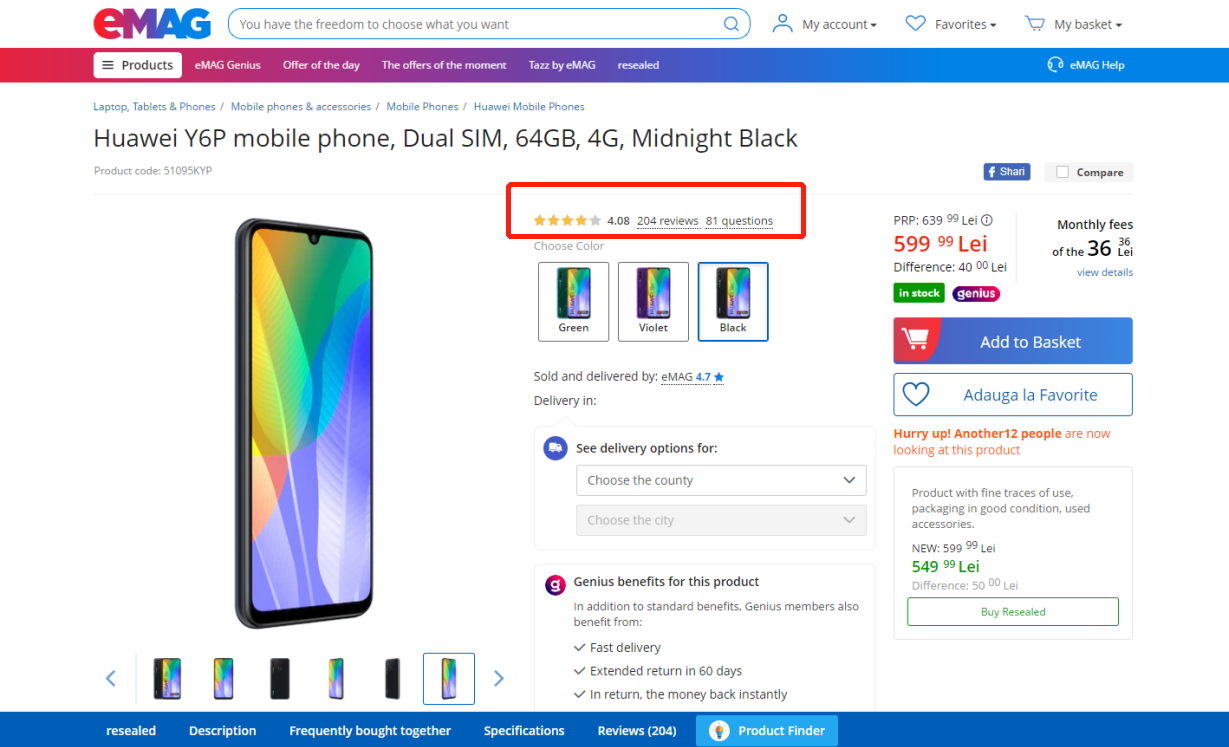Select the Green color option
This screenshot has height=747, width=1229.
click(573, 301)
